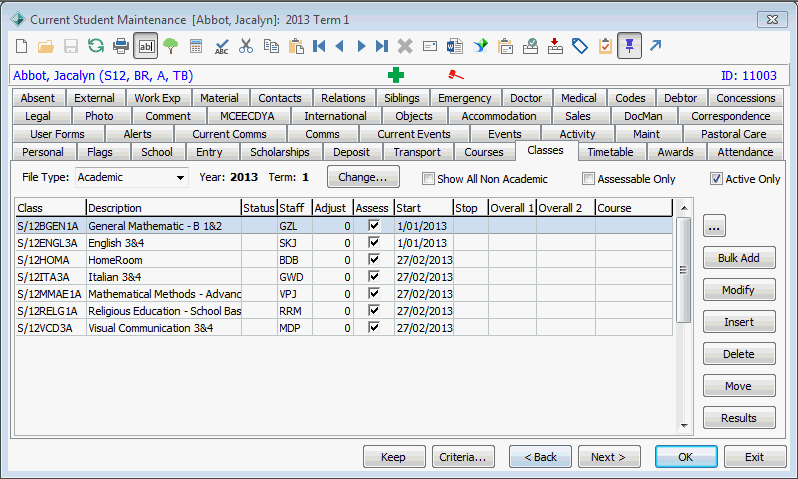Go to previous record arrow
The image size is (798, 479).
[340, 46]
